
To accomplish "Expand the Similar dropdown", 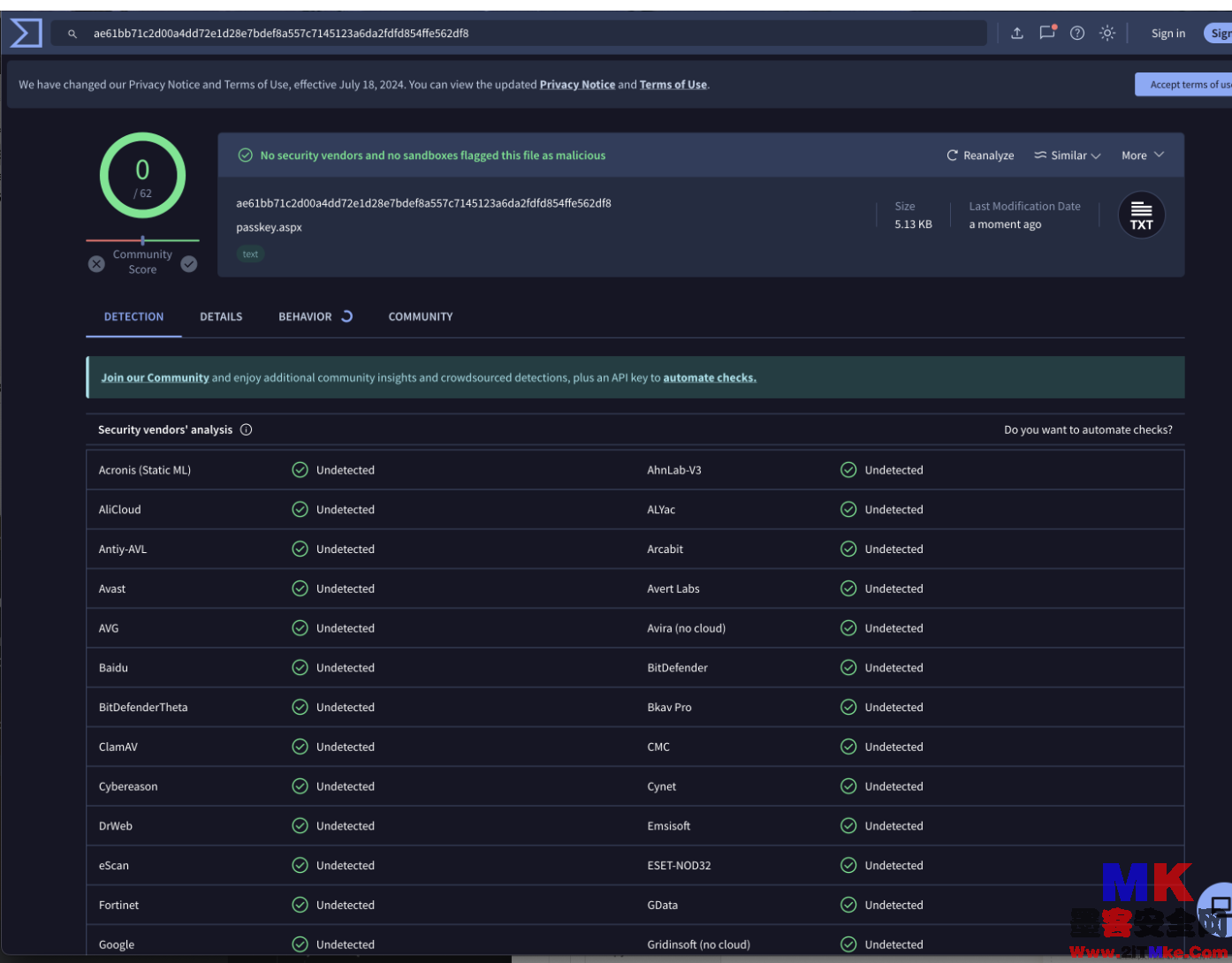I will pyautogui.click(x=1068, y=155).
